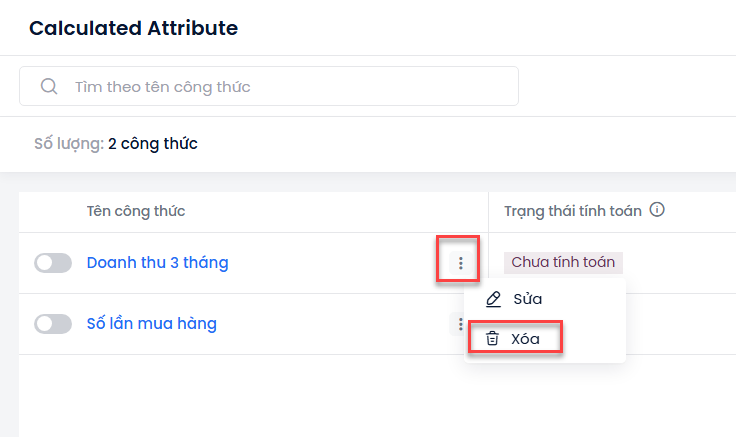The height and width of the screenshot is (437, 736).
Task: Click the pencil icon next to Sửa
Action: pyautogui.click(x=493, y=299)
